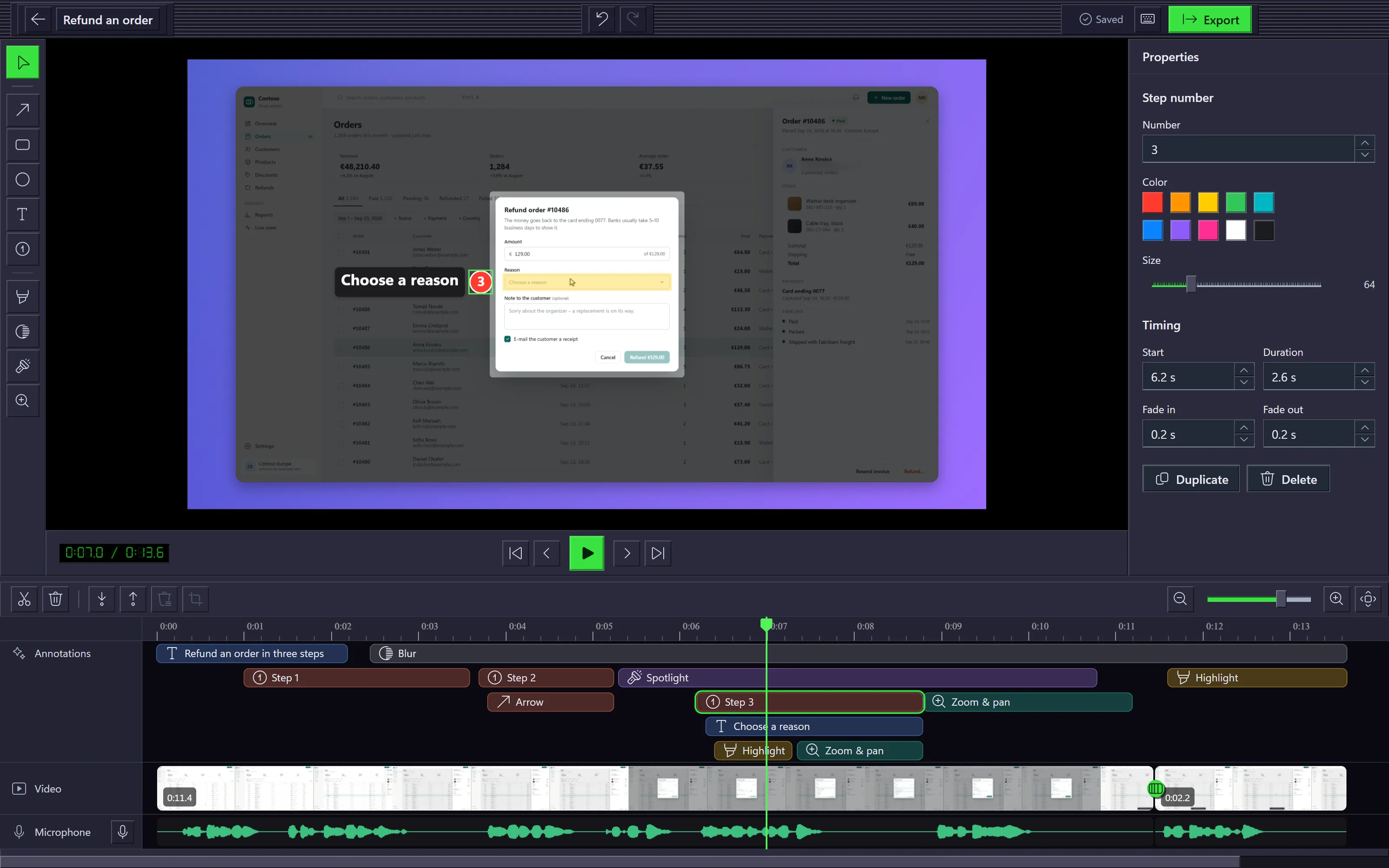1389x868 pixels.
Task: Select the Spotlight timeline clip
Action: pyautogui.click(x=858, y=677)
